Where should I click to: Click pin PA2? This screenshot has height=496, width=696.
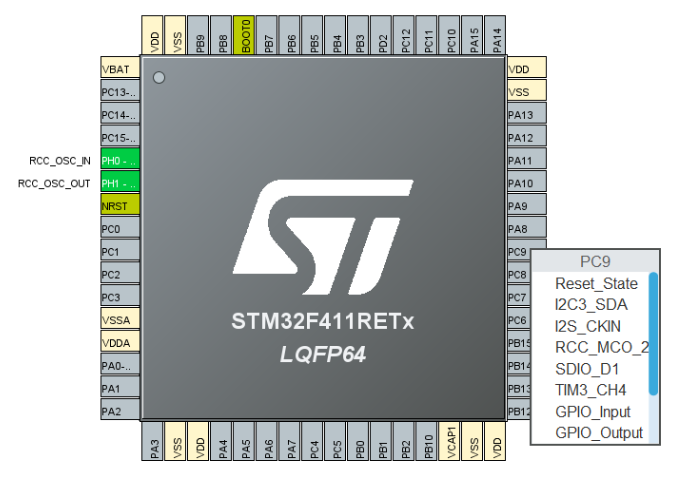[120, 409]
